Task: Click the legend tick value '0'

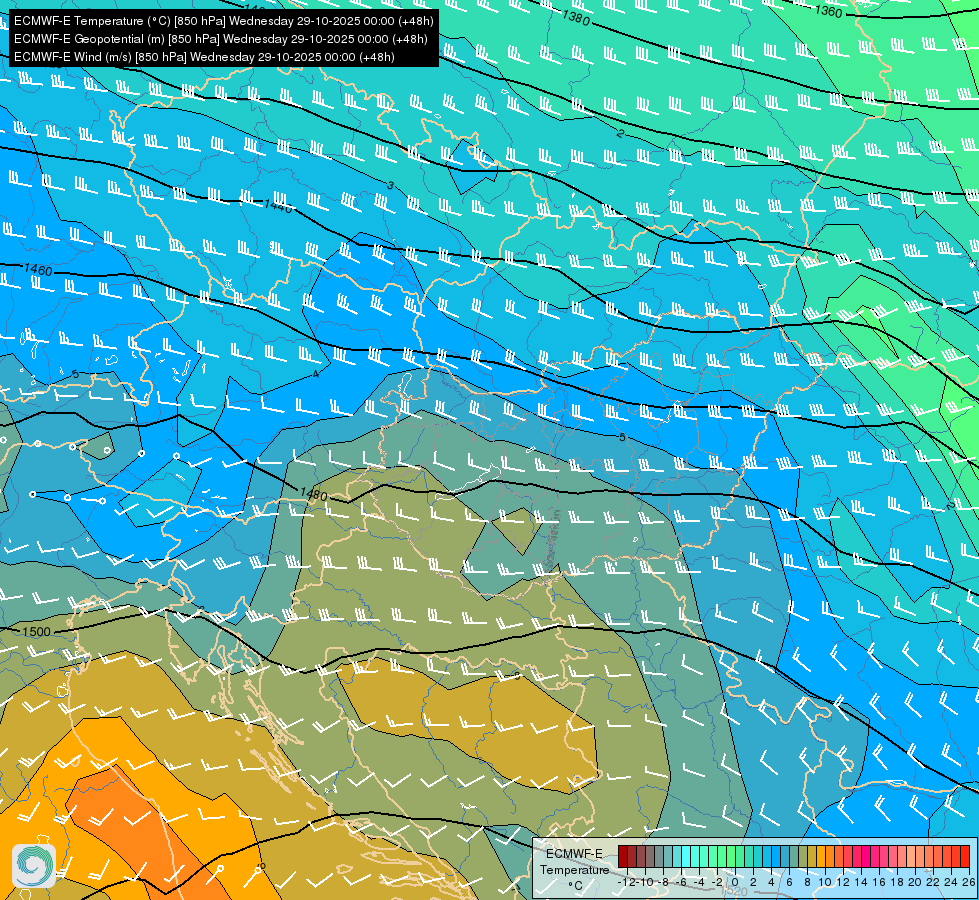Action: tap(735, 882)
